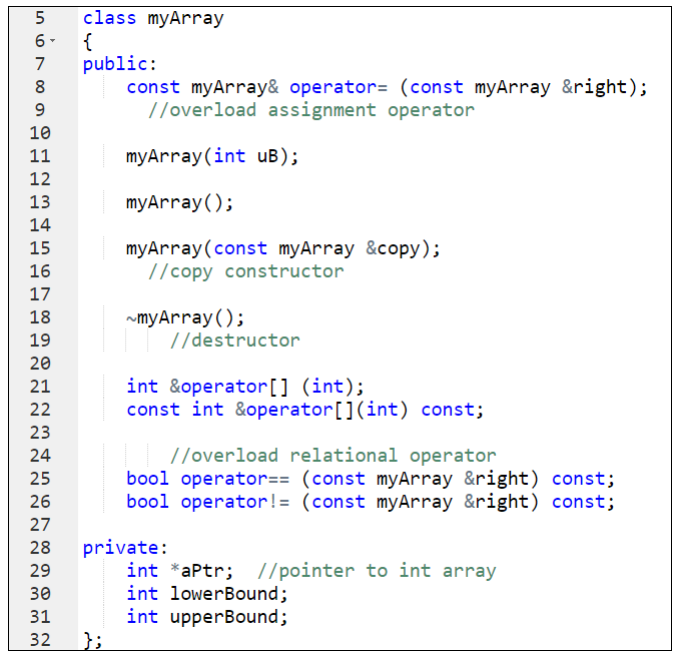Click the opening brace on line 6
The height and width of the screenshot is (652, 673).
click(x=88, y=42)
